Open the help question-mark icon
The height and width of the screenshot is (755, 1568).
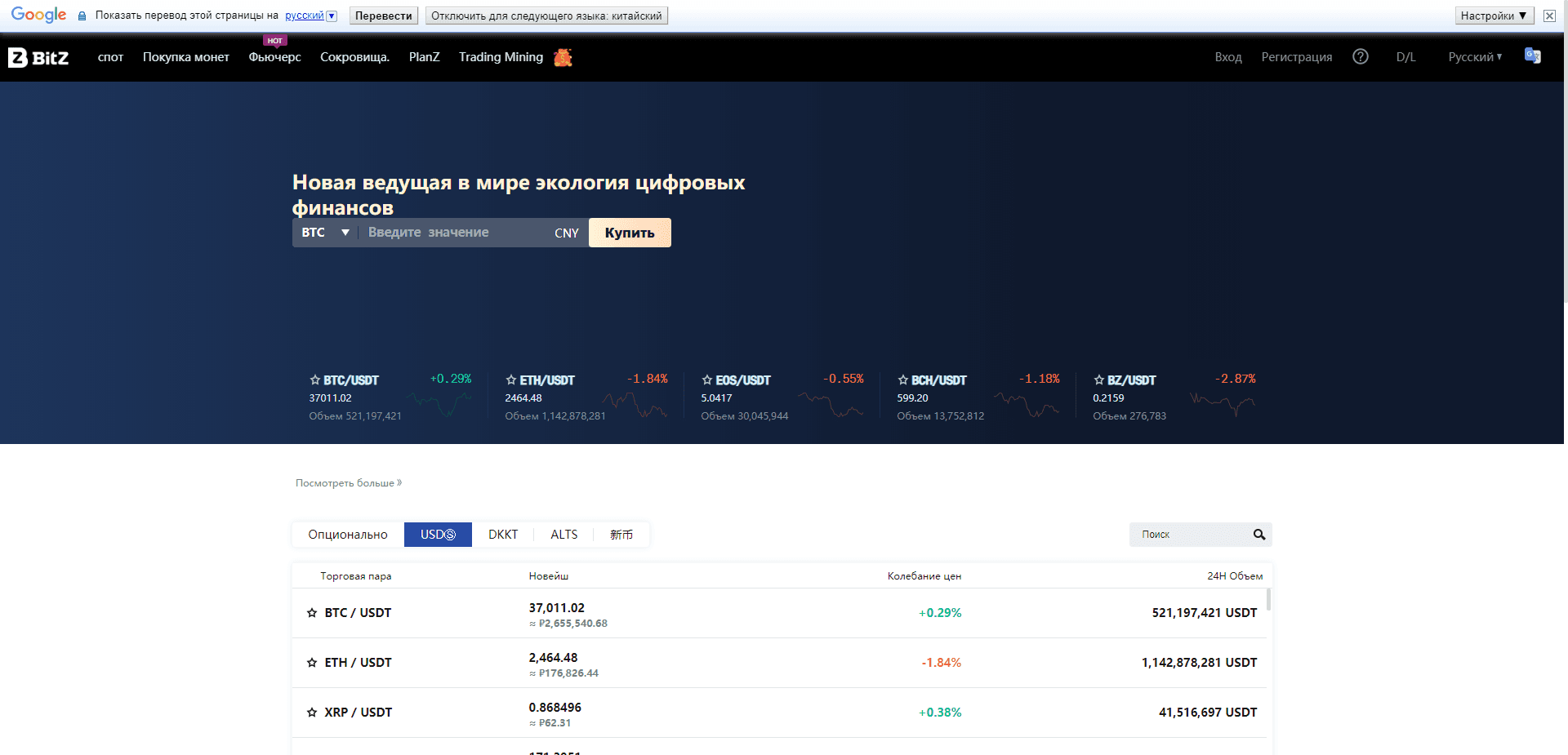tap(1361, 56)
